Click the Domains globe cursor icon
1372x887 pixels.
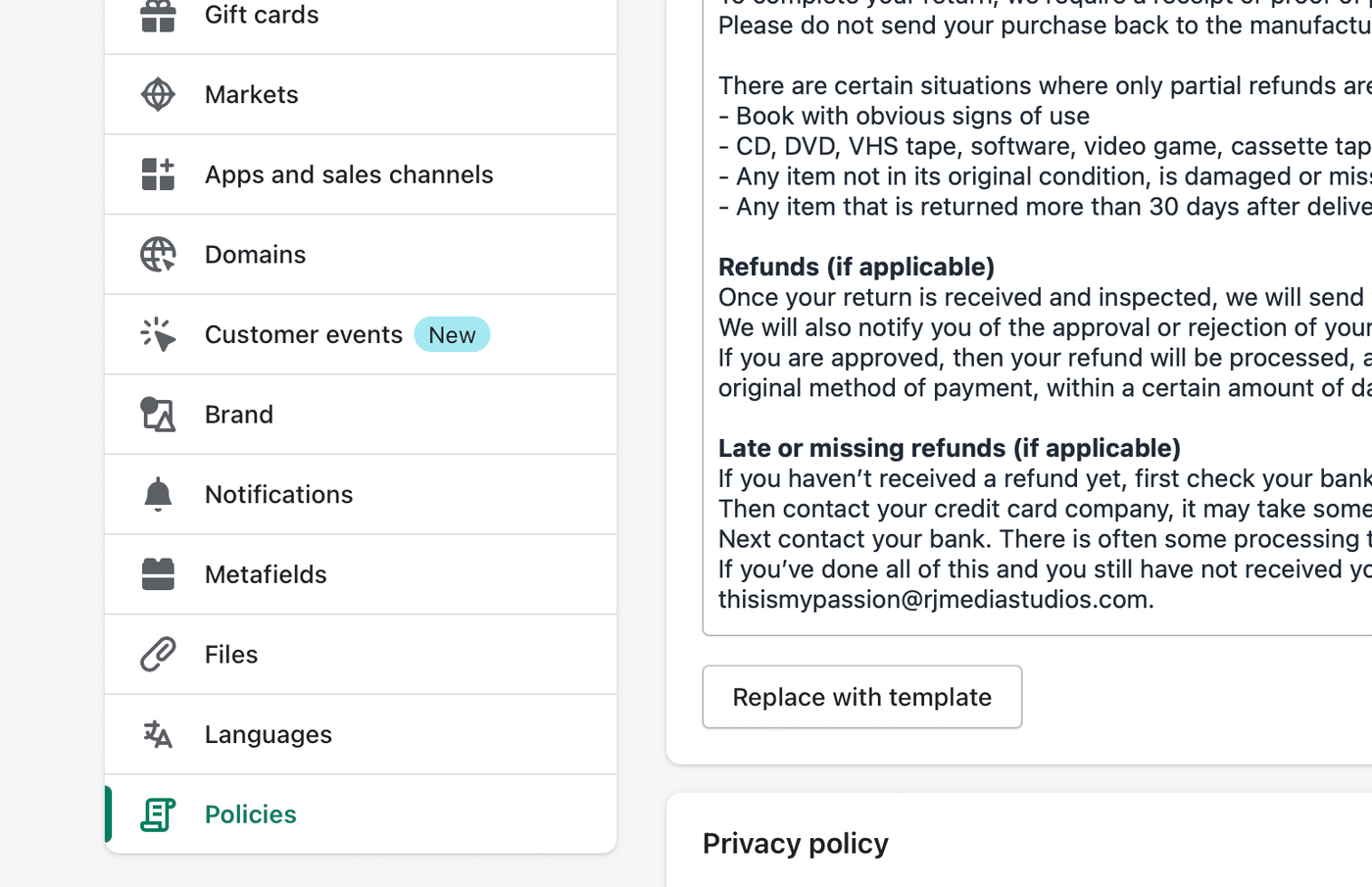click(158, 255)
